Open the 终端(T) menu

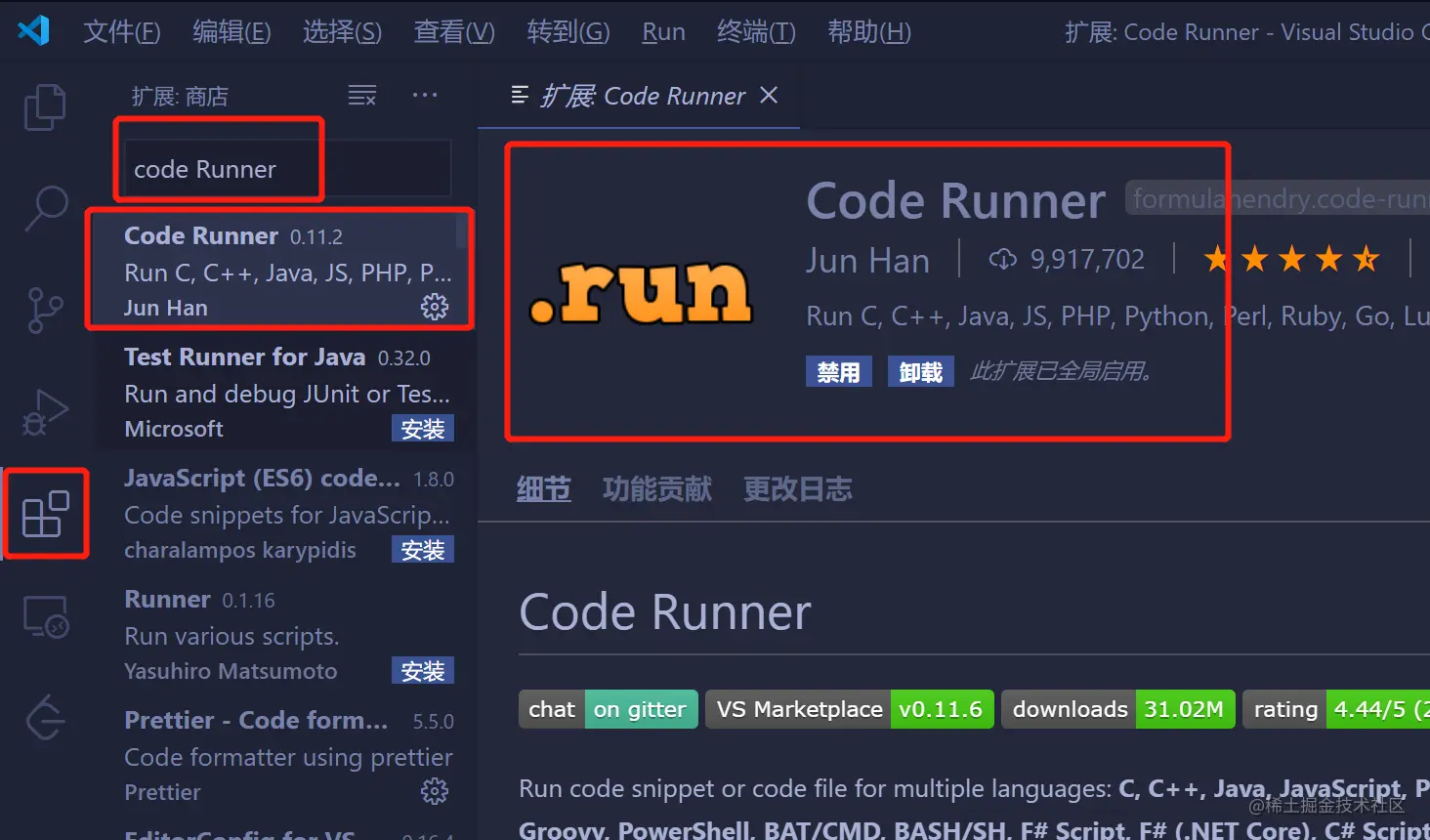[x=756, y=31]
